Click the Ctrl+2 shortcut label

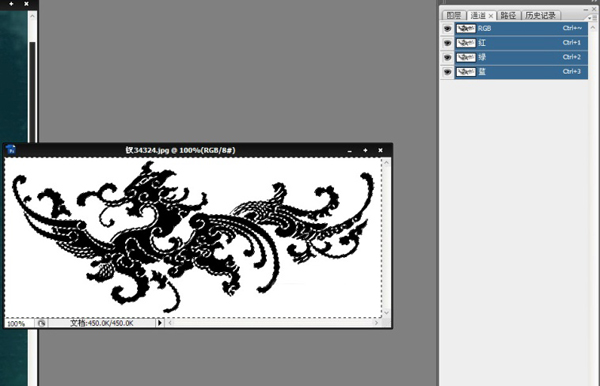point(572,57)
